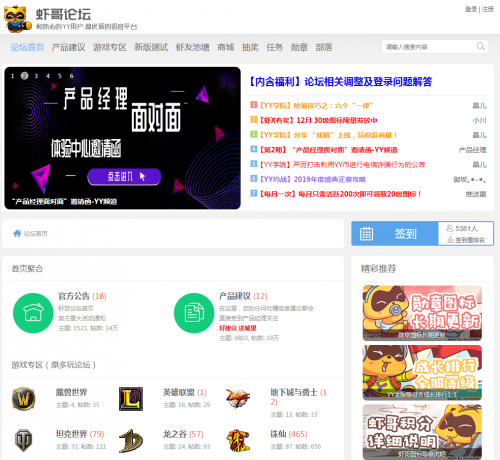Open the 龙之谷 (57) forum link
This screenshot has width=500, height=460.
[183, 434]
